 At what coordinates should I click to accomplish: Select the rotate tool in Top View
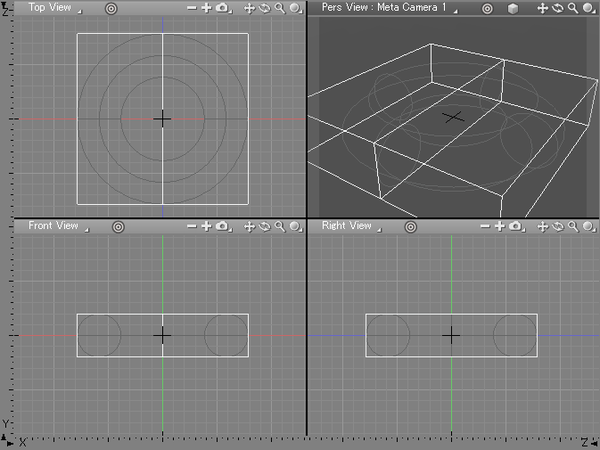[264, 8]
